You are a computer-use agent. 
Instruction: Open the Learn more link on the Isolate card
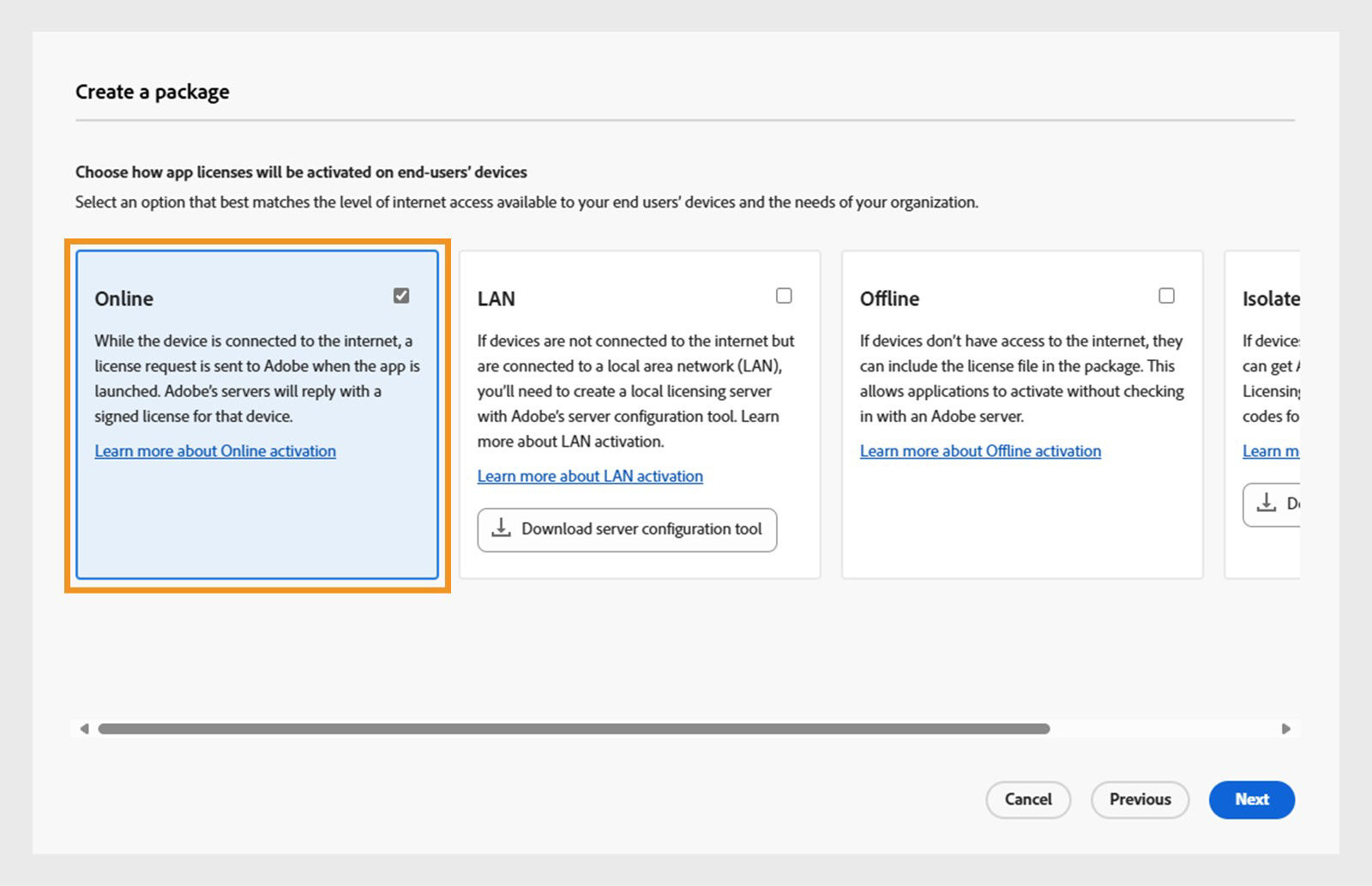point(1273,451)
